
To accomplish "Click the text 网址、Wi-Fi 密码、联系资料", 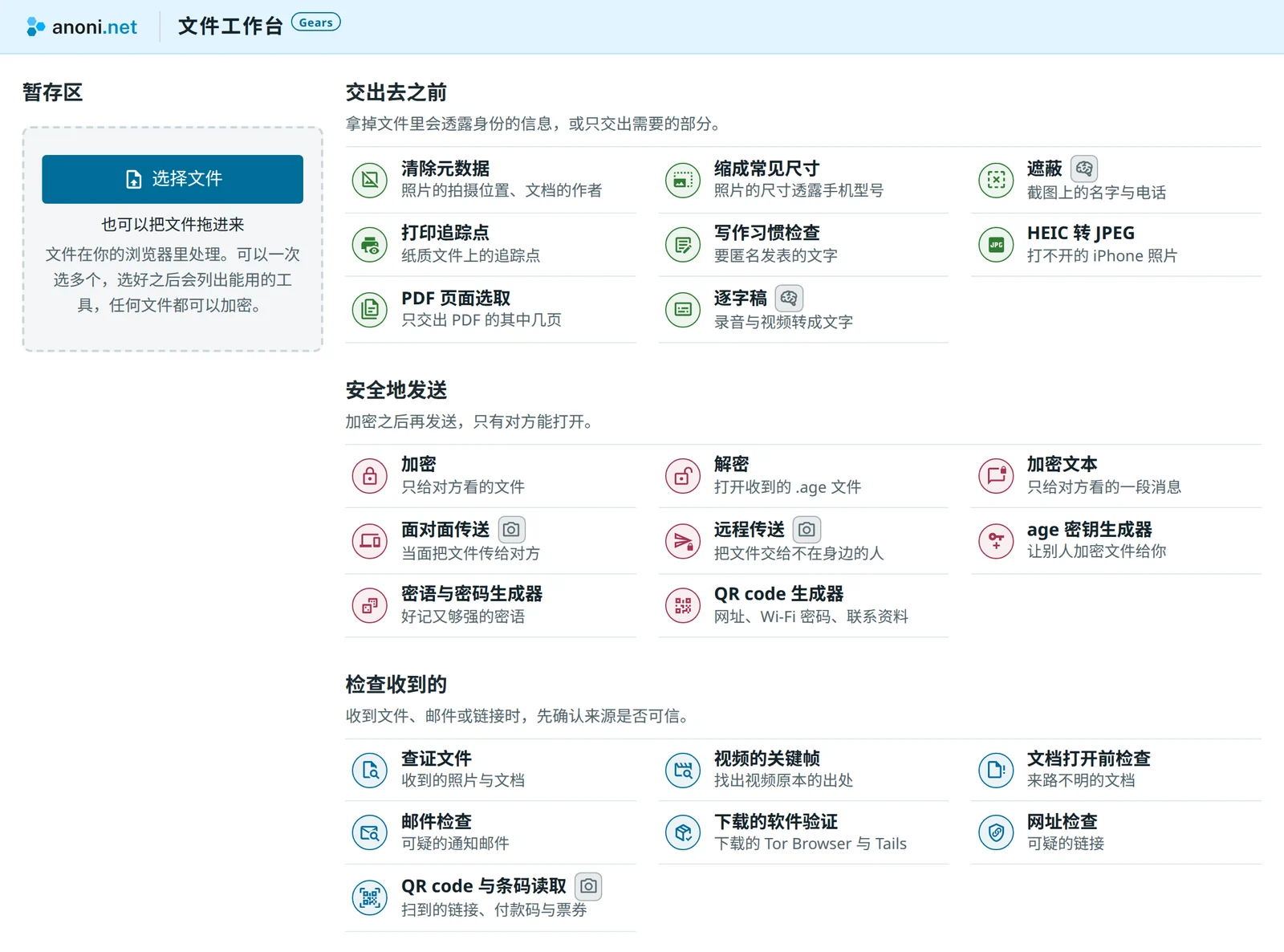I will click(811, 616).
